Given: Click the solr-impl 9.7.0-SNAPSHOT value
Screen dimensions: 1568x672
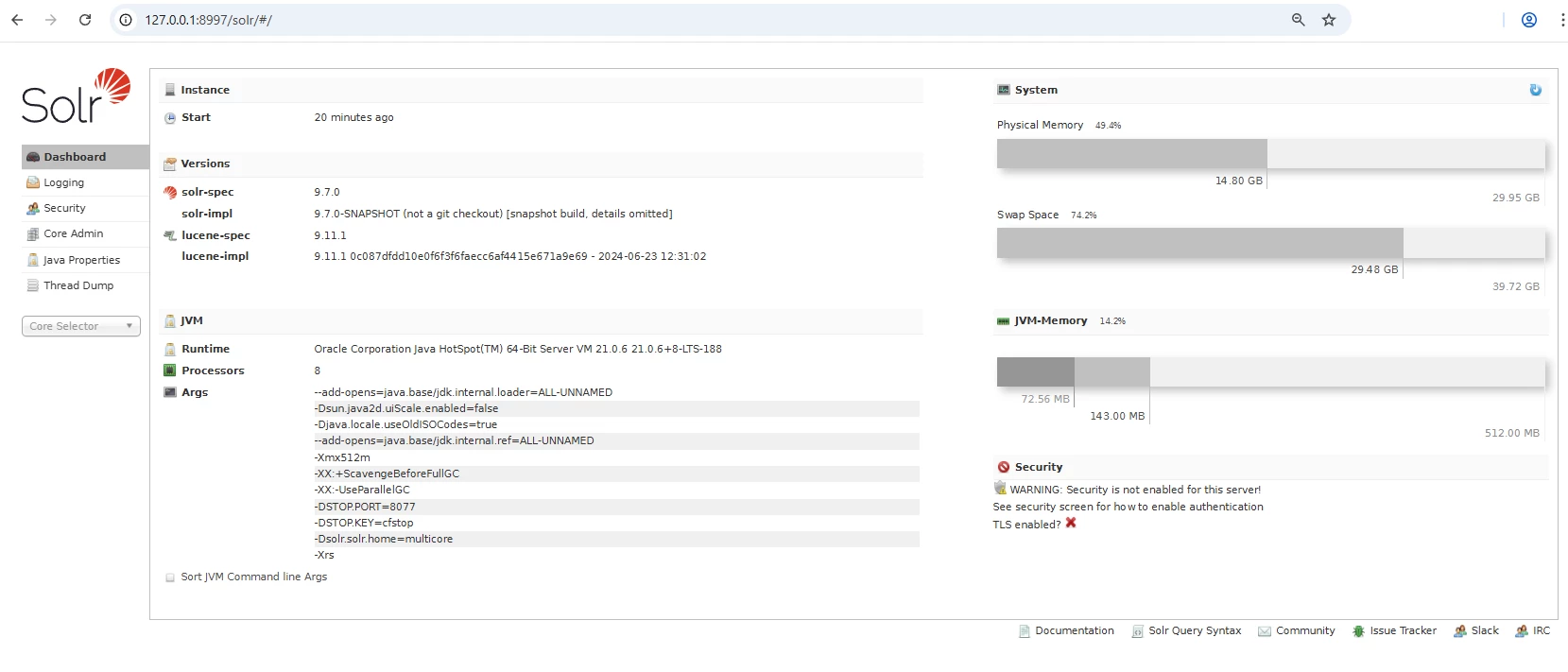Looking at the screenshot, I should pos(493,214).
